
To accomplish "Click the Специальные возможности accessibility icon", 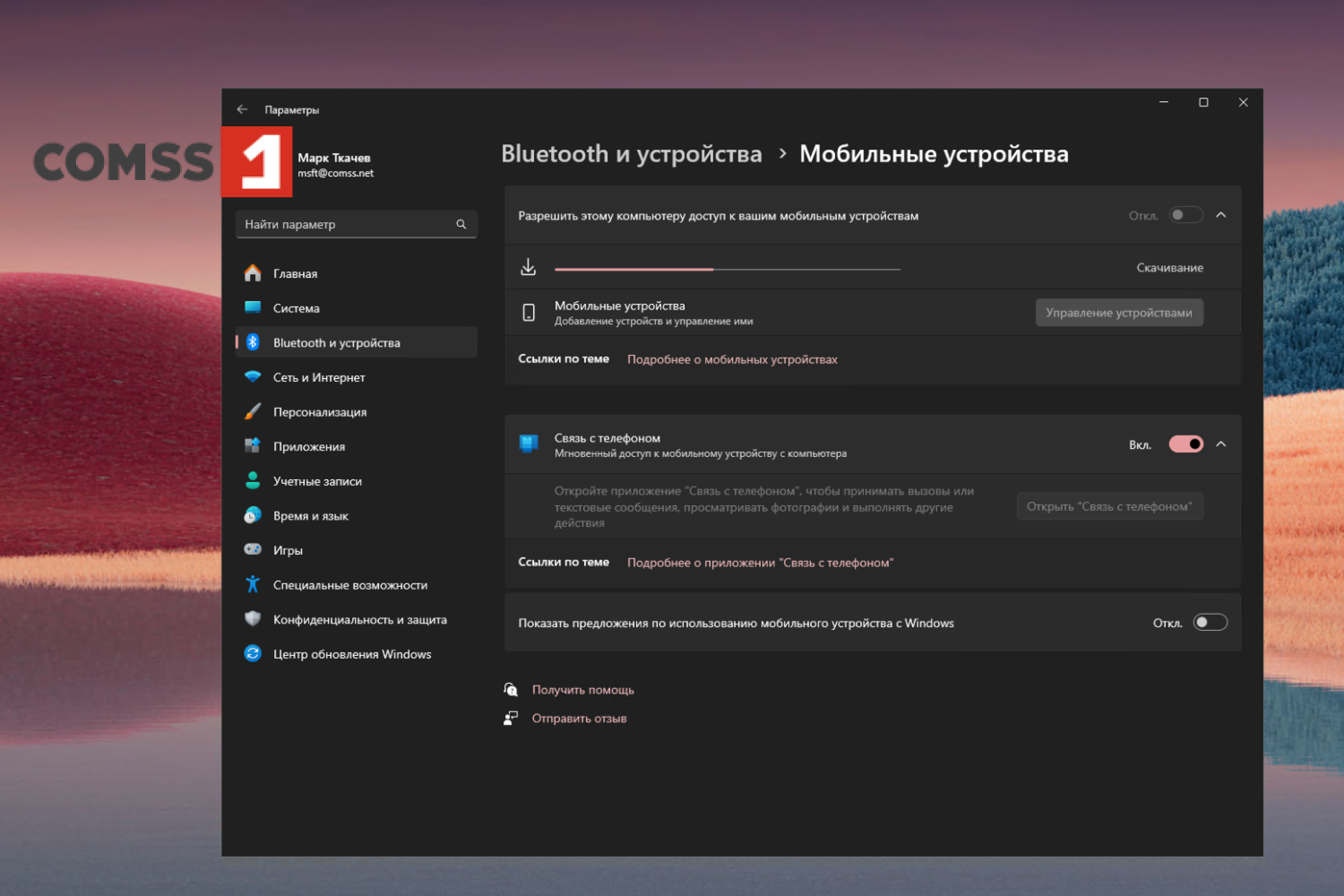I will pos(253,584).
